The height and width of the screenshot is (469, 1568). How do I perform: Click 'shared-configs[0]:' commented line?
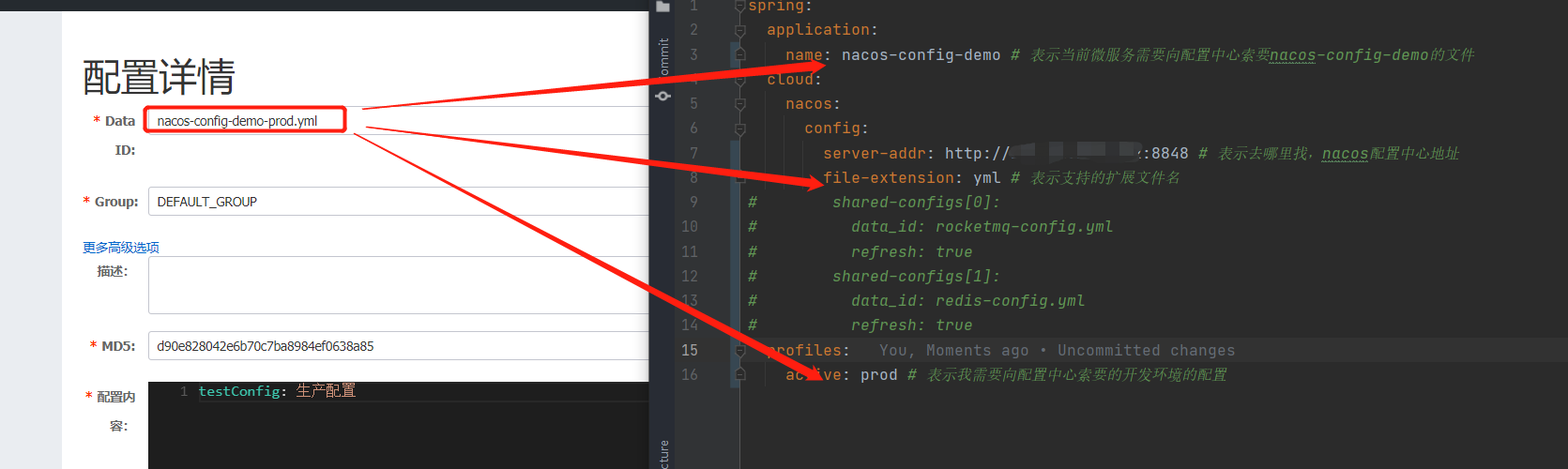click(x=916, y=203)
